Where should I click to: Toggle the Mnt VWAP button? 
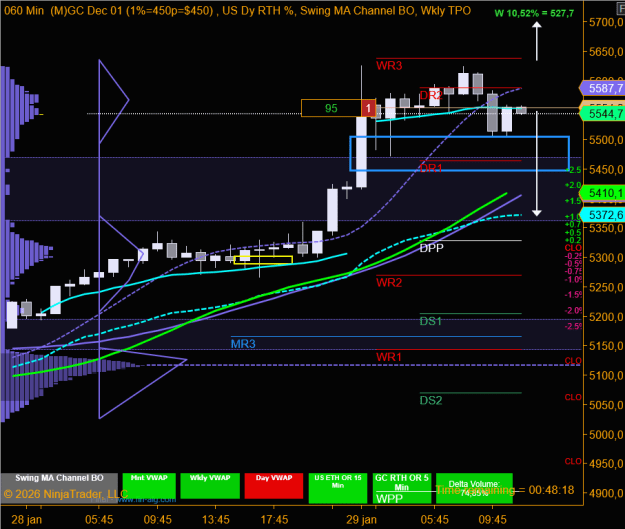149,486
